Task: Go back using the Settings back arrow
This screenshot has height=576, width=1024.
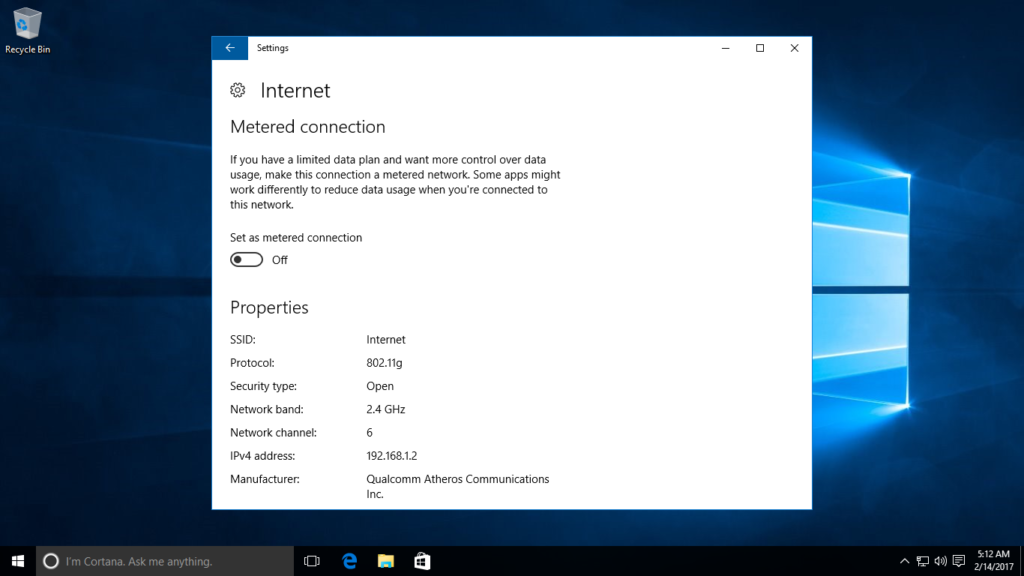Action: coord(229,47)
